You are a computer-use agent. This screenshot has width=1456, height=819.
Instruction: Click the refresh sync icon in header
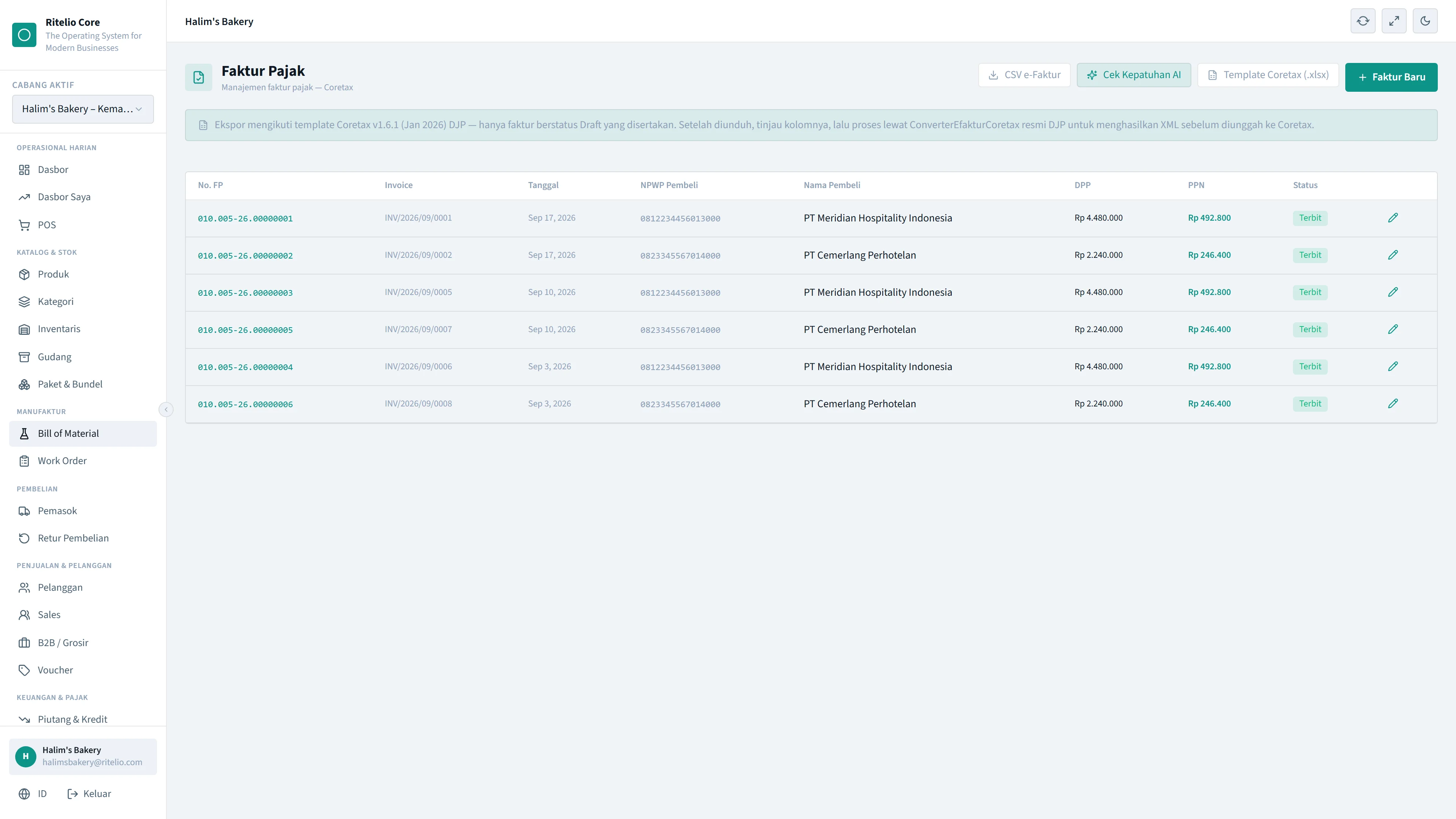point(1363,21)
